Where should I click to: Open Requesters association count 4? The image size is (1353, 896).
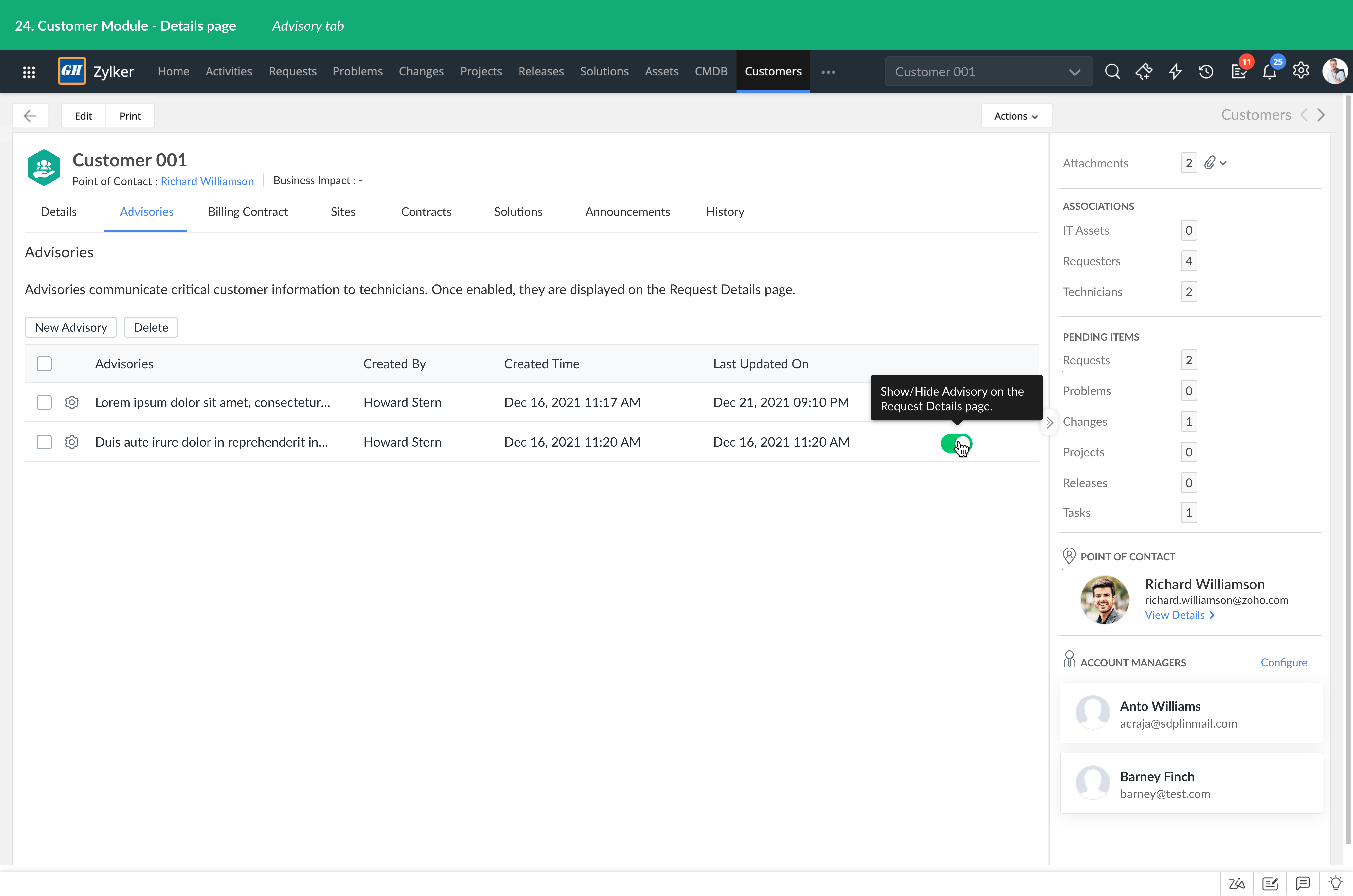click(1189, 261)
